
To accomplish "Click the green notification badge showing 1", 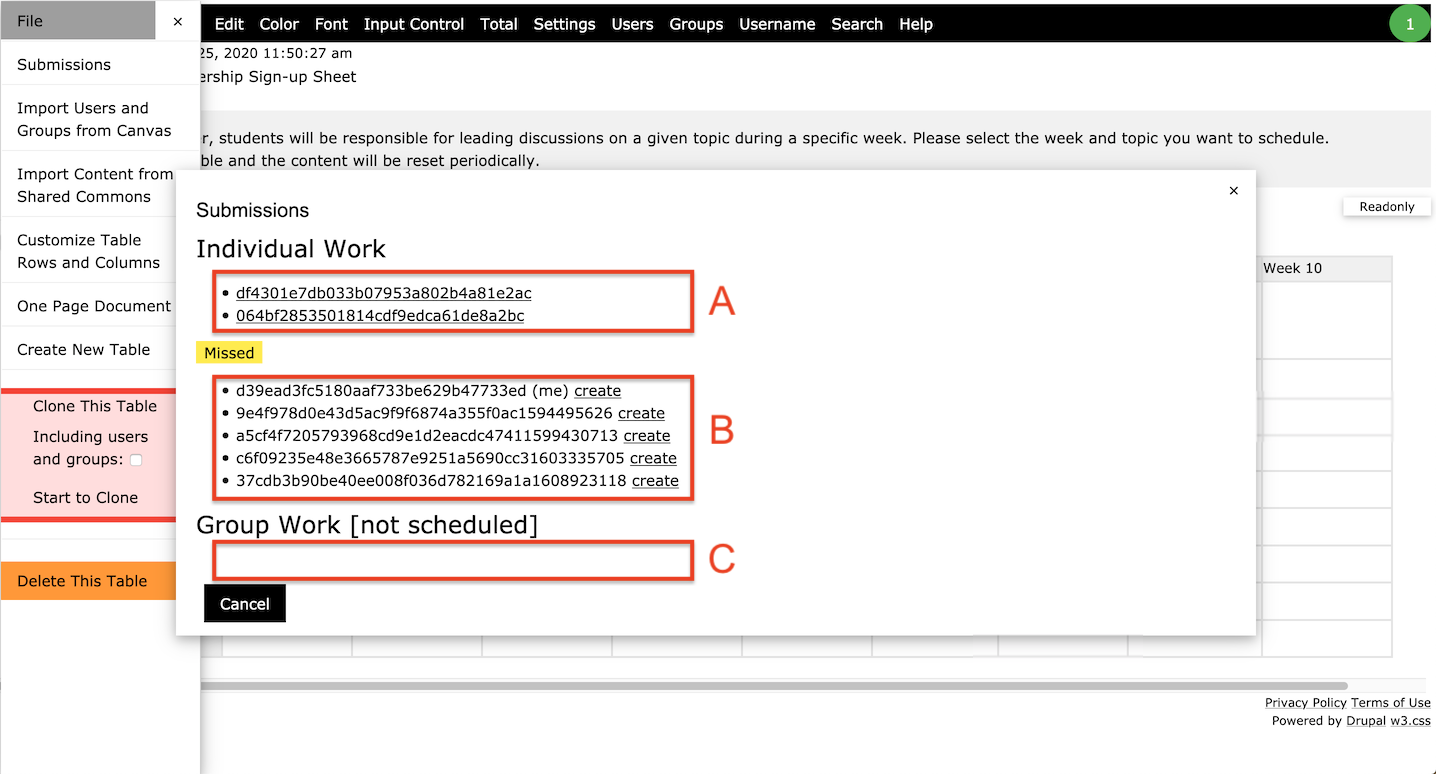I will point(1410,24).
